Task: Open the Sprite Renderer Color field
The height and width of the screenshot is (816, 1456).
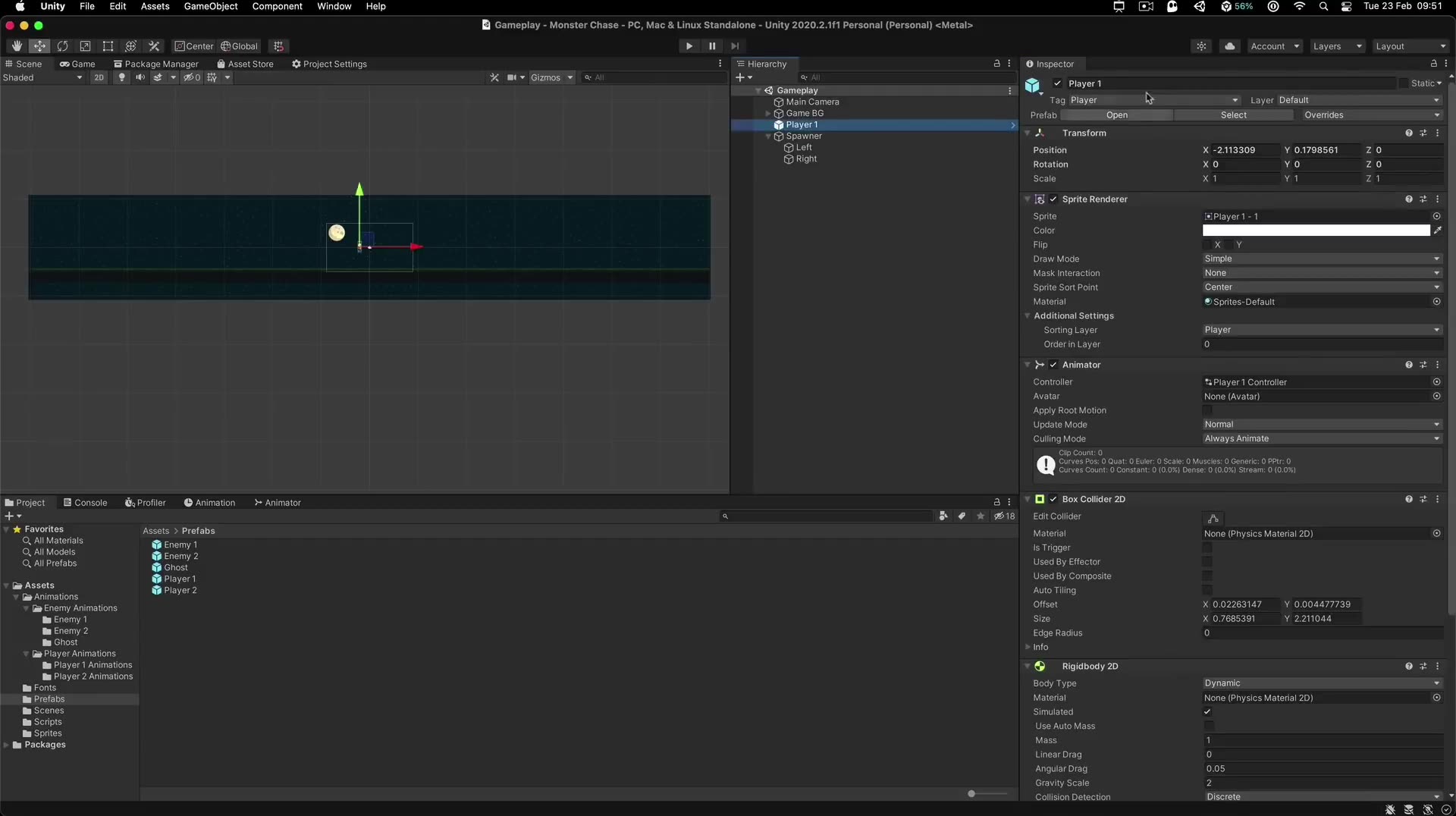Action: click(x=1318, y=231)
